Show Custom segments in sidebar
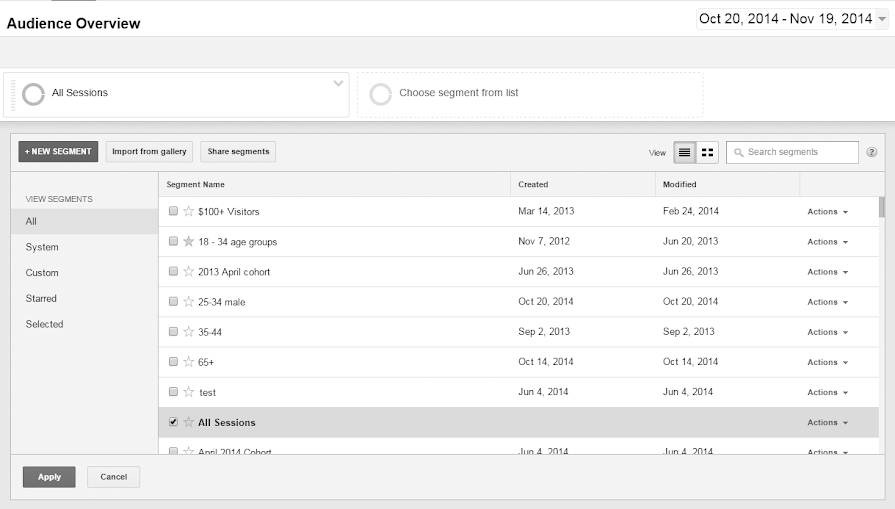The width and height of the screenshot is (895, 509). click(42, 273)
